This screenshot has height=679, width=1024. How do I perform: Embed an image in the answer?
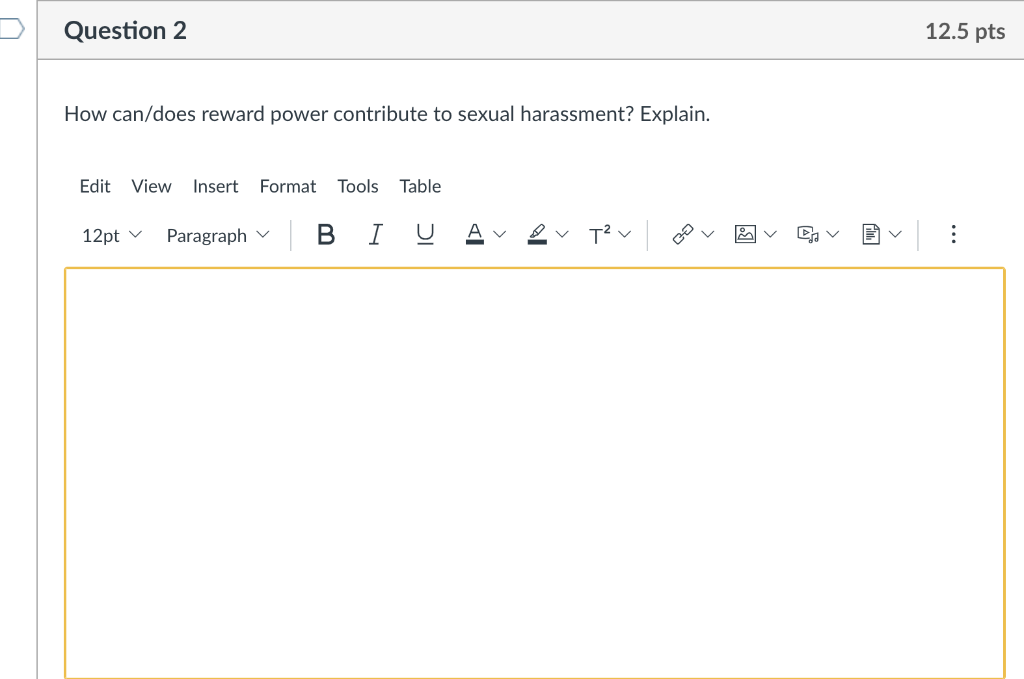pyautogui.click(x=745, y=234)
